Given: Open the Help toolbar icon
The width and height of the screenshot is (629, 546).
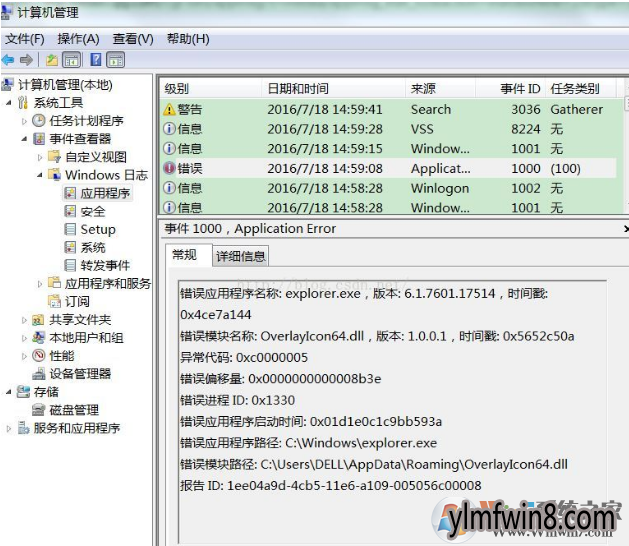Looking at the screenshot, I should point(96,60).
